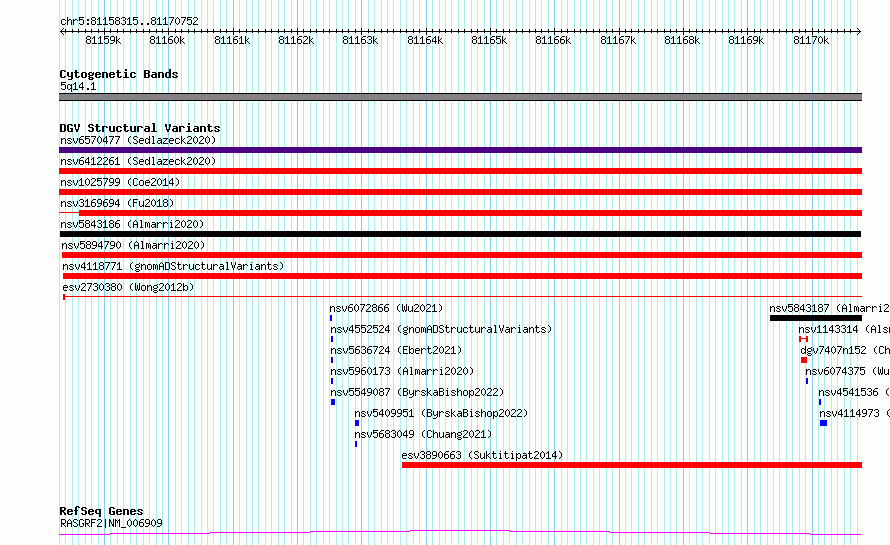Click the 81162k ruler tick label
This screenshot has width=890, height=545.
click(296, 40)
